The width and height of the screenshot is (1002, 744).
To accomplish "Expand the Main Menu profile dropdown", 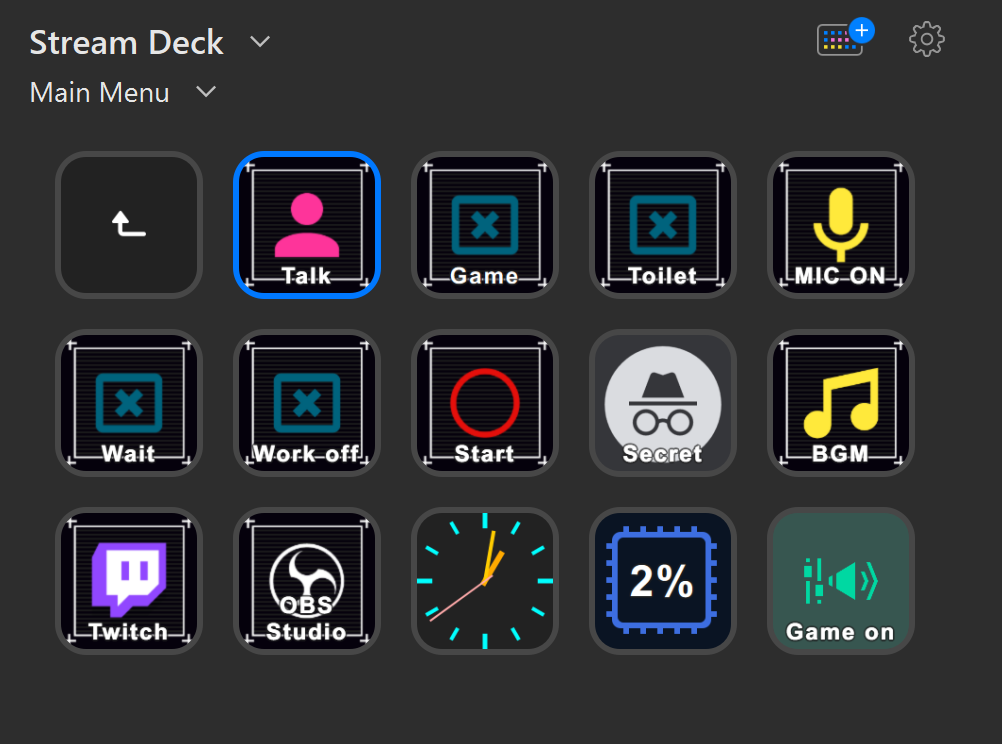I will point(206,92).
